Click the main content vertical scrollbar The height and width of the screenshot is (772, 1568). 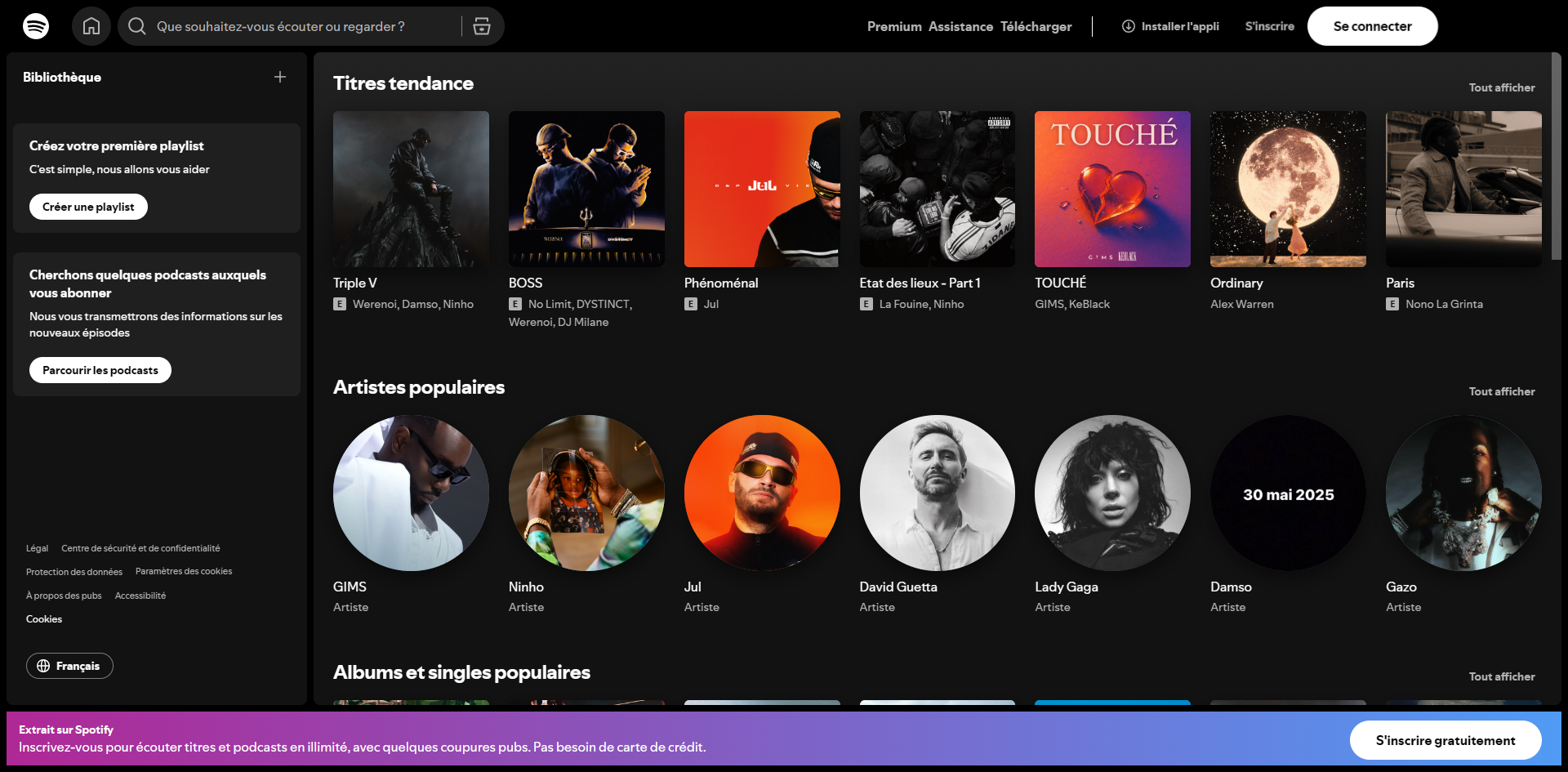coord(1556,157)
